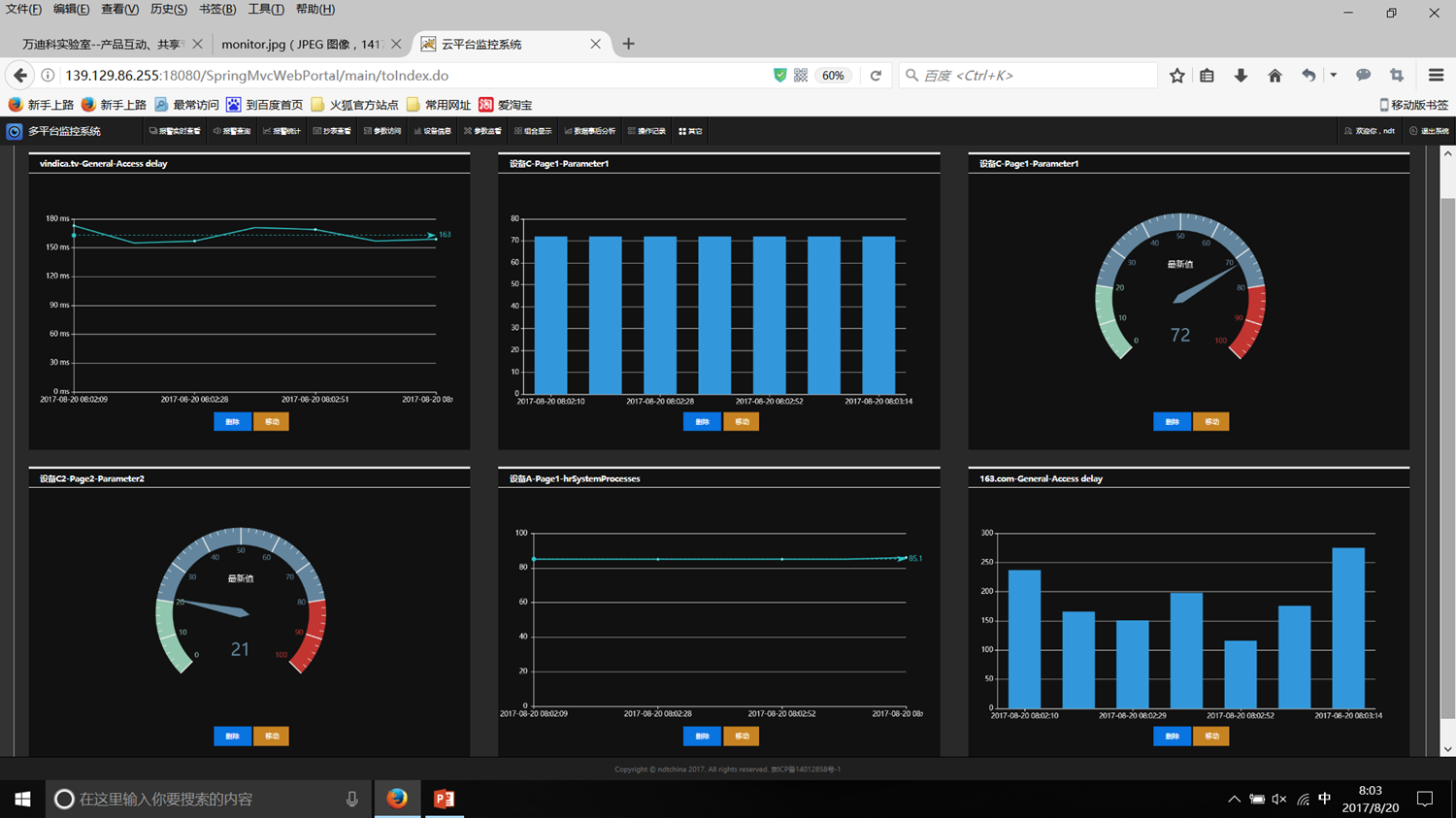Click the chat bubble icon in toolbar
Viewport: 1456px width, 818px height.
(1363, 76)
